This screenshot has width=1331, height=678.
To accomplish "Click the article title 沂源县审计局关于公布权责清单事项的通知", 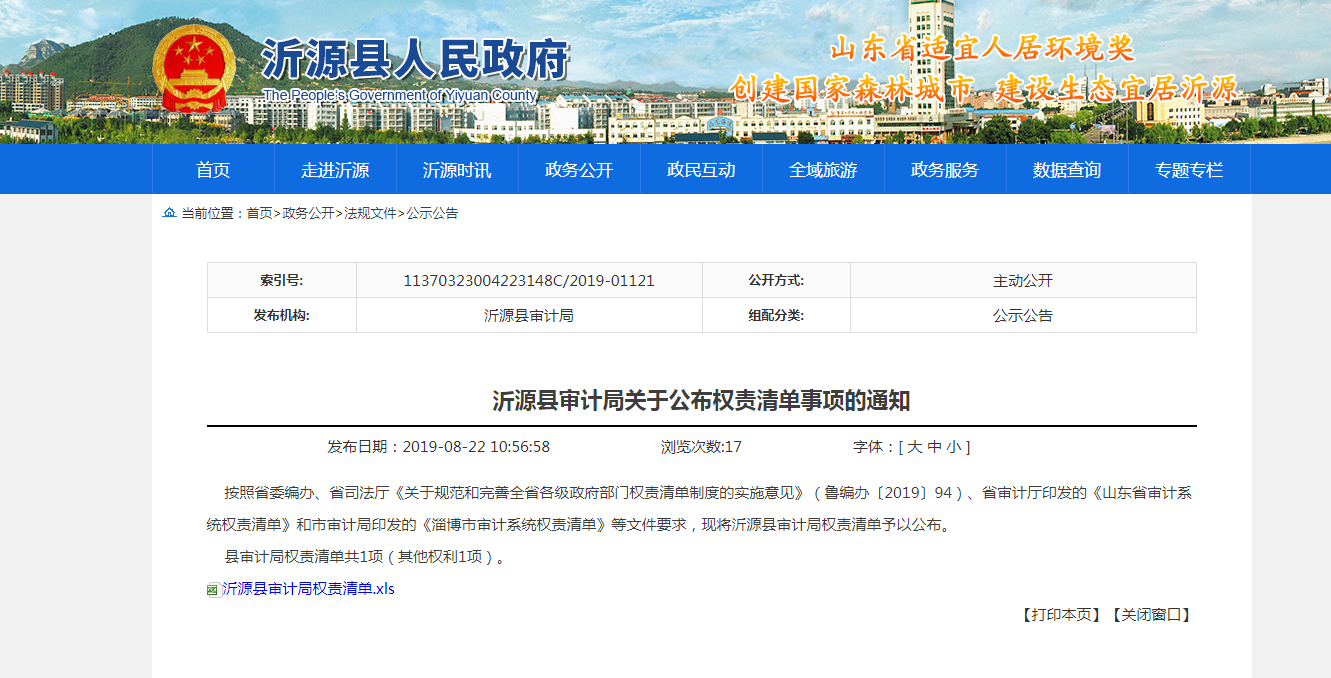I will coord(701,401).
